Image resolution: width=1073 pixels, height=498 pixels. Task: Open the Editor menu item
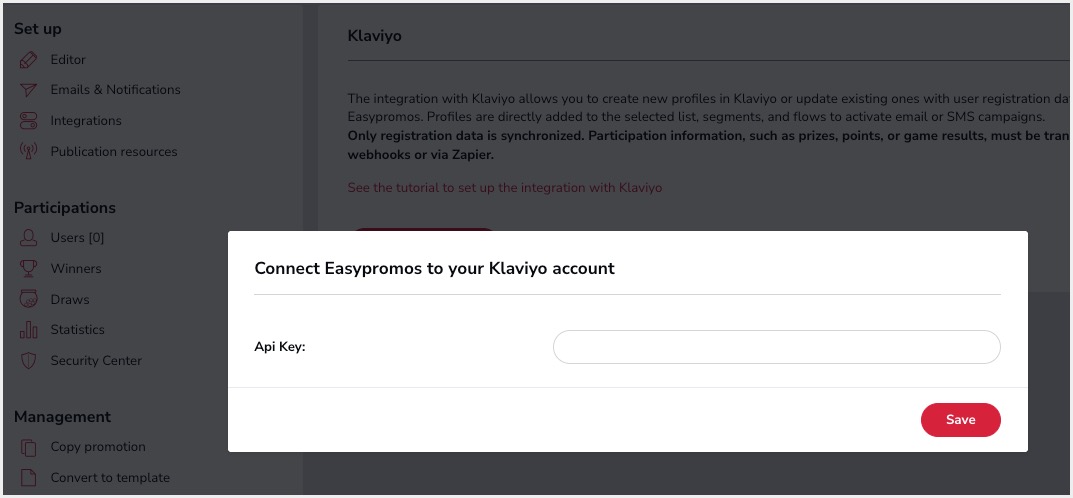(x=68, y=60)
